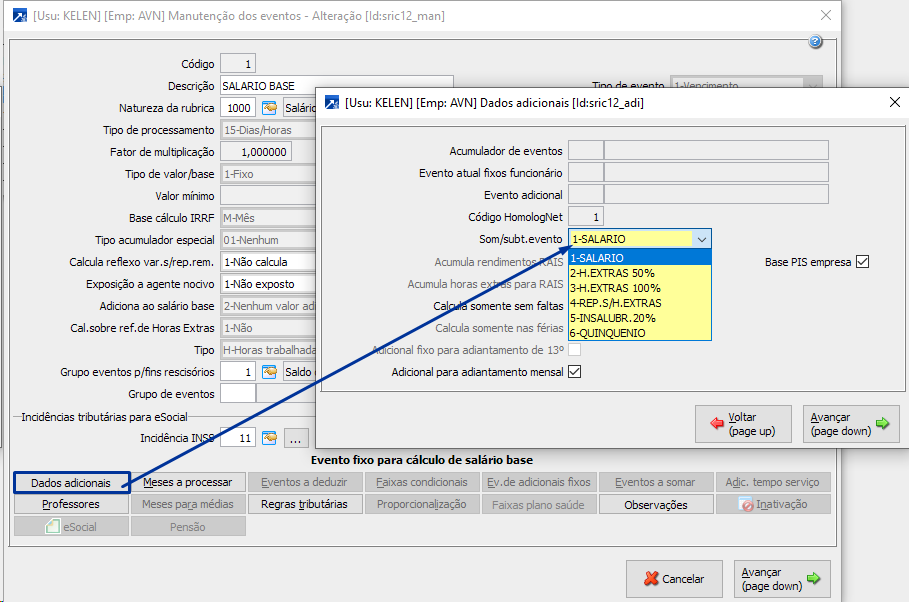Viewport: 909px width, 602px height.
Task: Open lookup icon beside Incidência INSS
Action: tap(270, 438)
